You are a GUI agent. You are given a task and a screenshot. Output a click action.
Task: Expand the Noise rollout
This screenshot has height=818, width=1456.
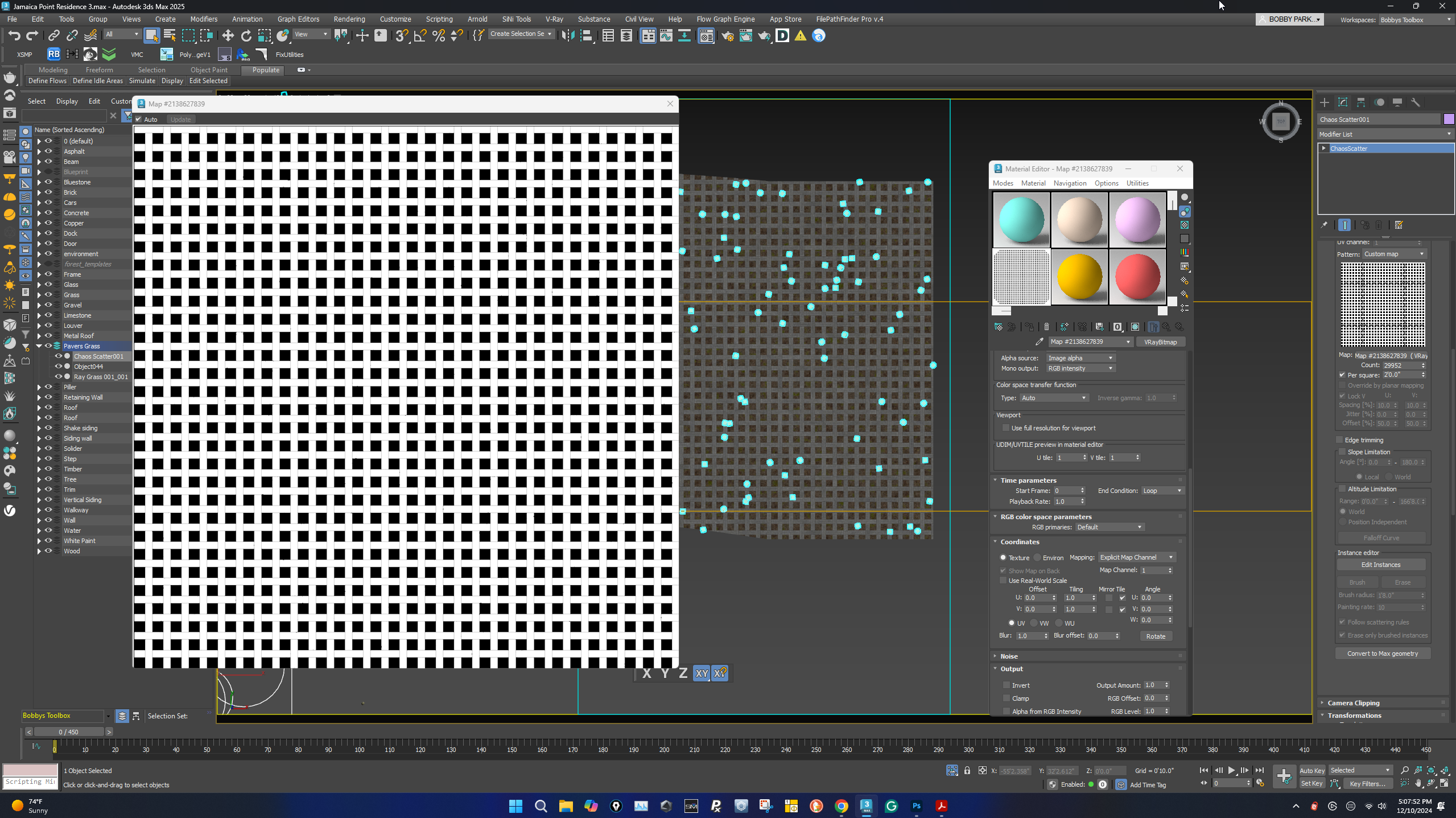point(1009,656)
